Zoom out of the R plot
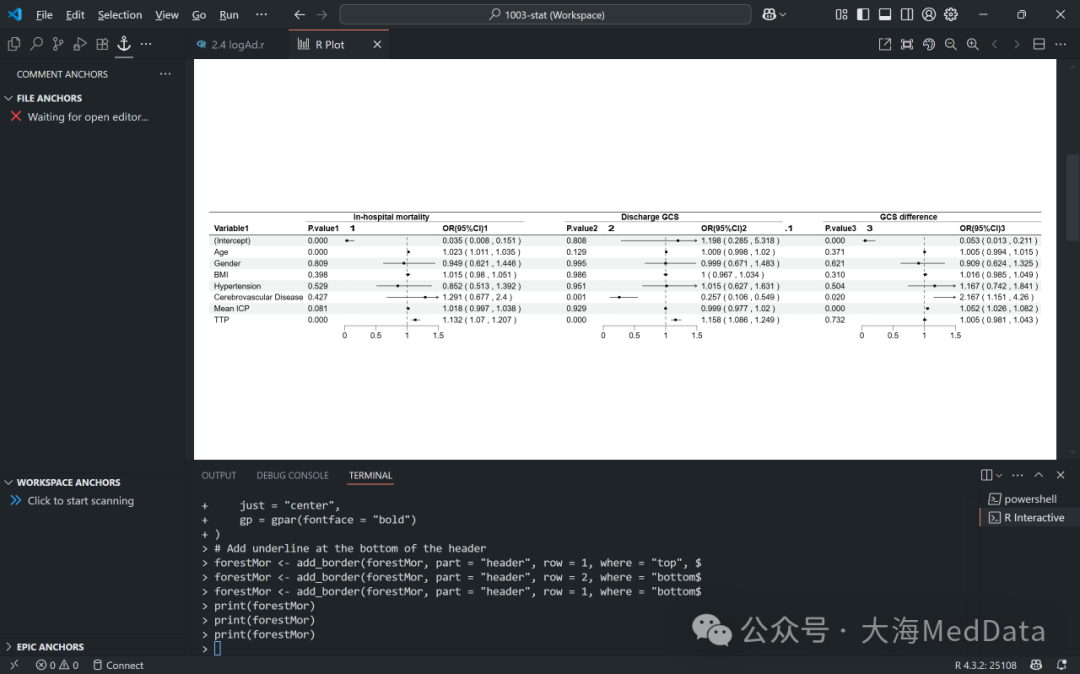This screenshot has width=1080, height=674. (x=951, y=44)
